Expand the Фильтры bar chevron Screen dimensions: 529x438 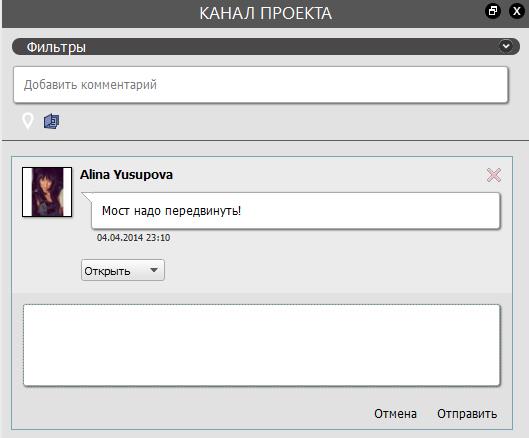click(506, 46)
